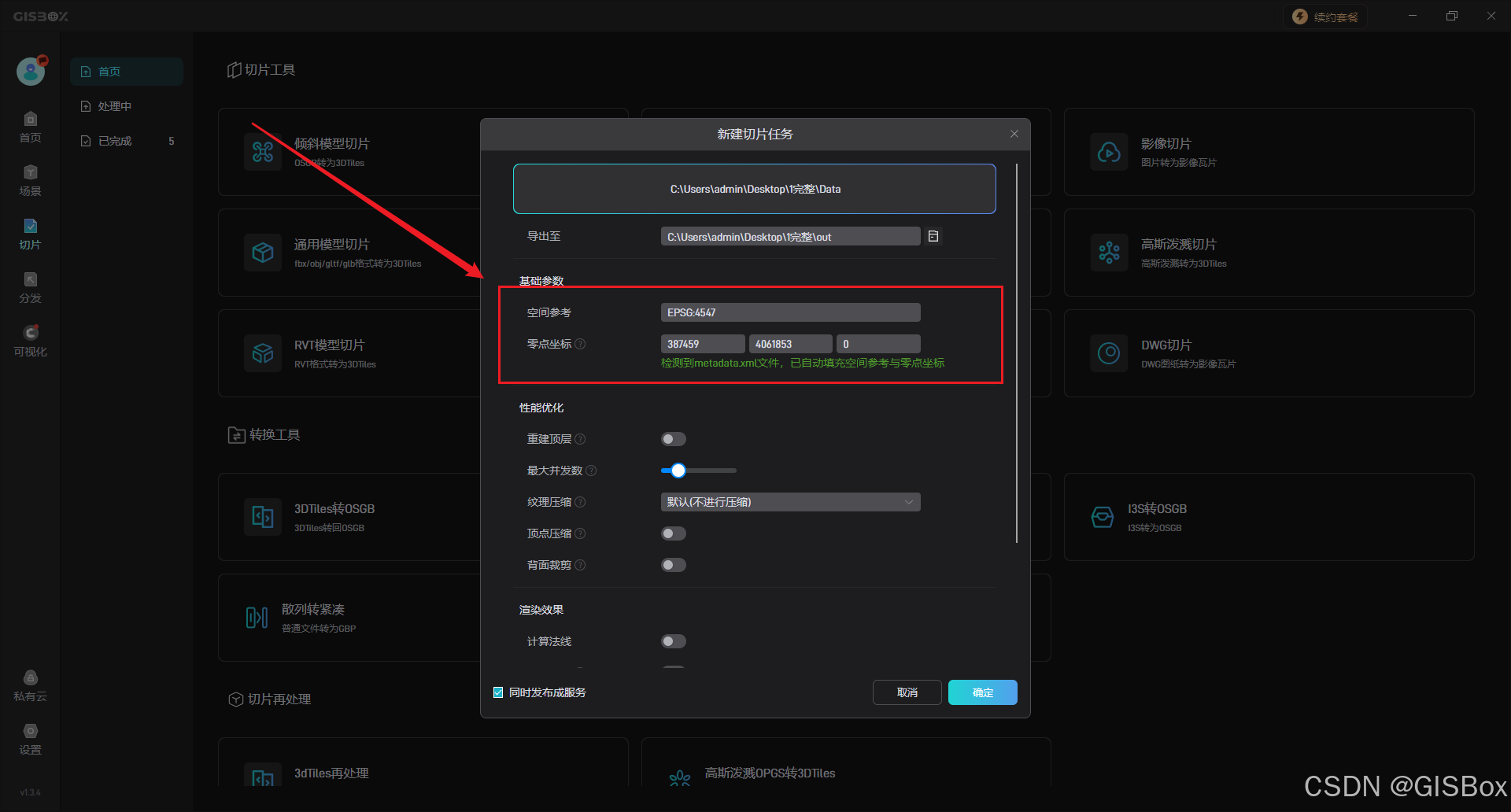Click the 取消 button
Image resolution: width=1511 pixels, height=812 pixels.
click(x=907, y=692)
